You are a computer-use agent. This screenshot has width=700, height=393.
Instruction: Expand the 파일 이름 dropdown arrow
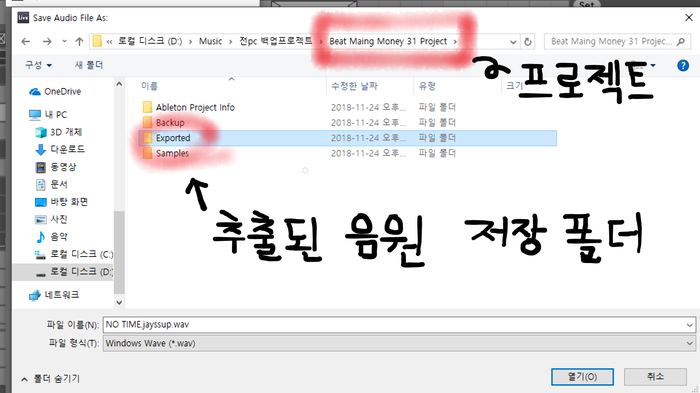689,325
